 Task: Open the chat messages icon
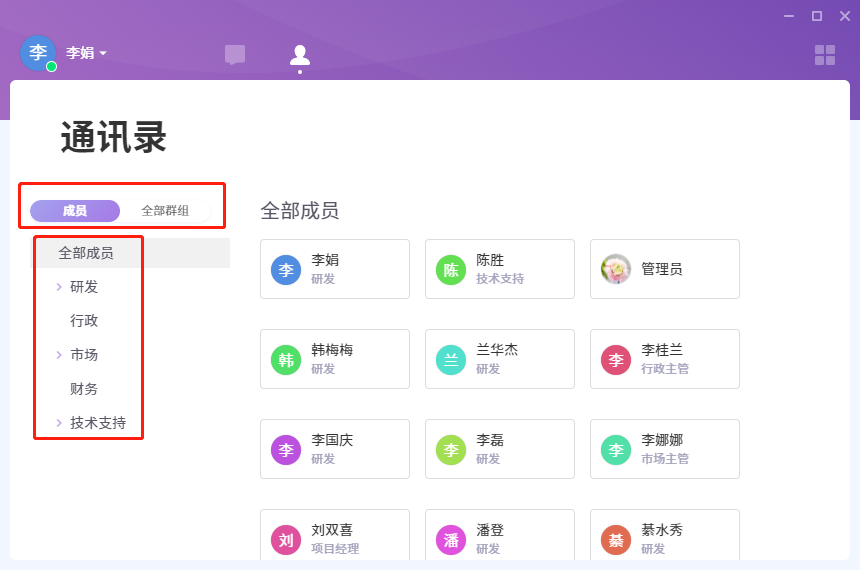tap(235, 55)
